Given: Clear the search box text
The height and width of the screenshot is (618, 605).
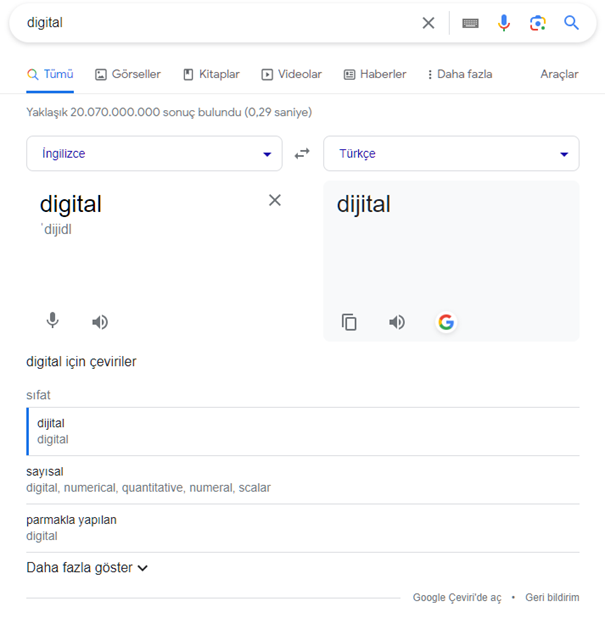Looking at the screenshot, I should (428, 23).
